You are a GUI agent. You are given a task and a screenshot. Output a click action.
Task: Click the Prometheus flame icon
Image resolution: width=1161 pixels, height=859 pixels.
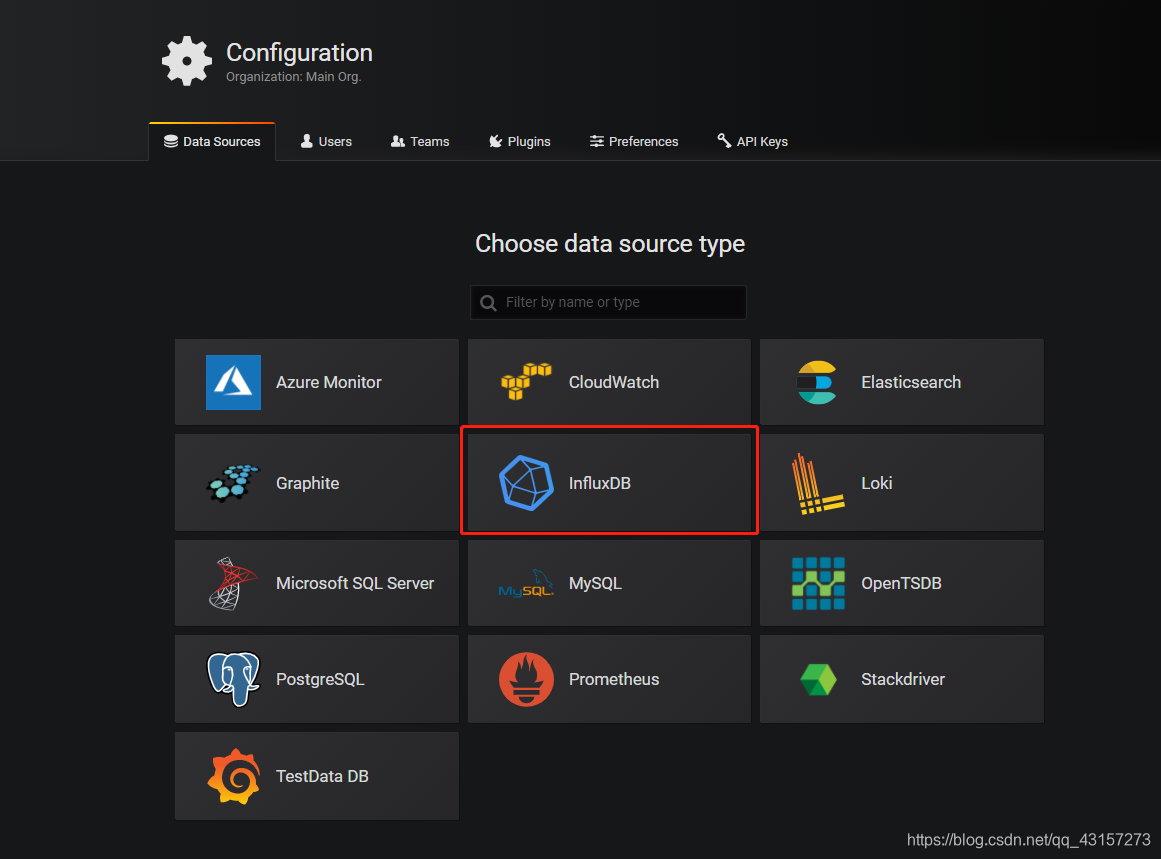coord(526,679)
